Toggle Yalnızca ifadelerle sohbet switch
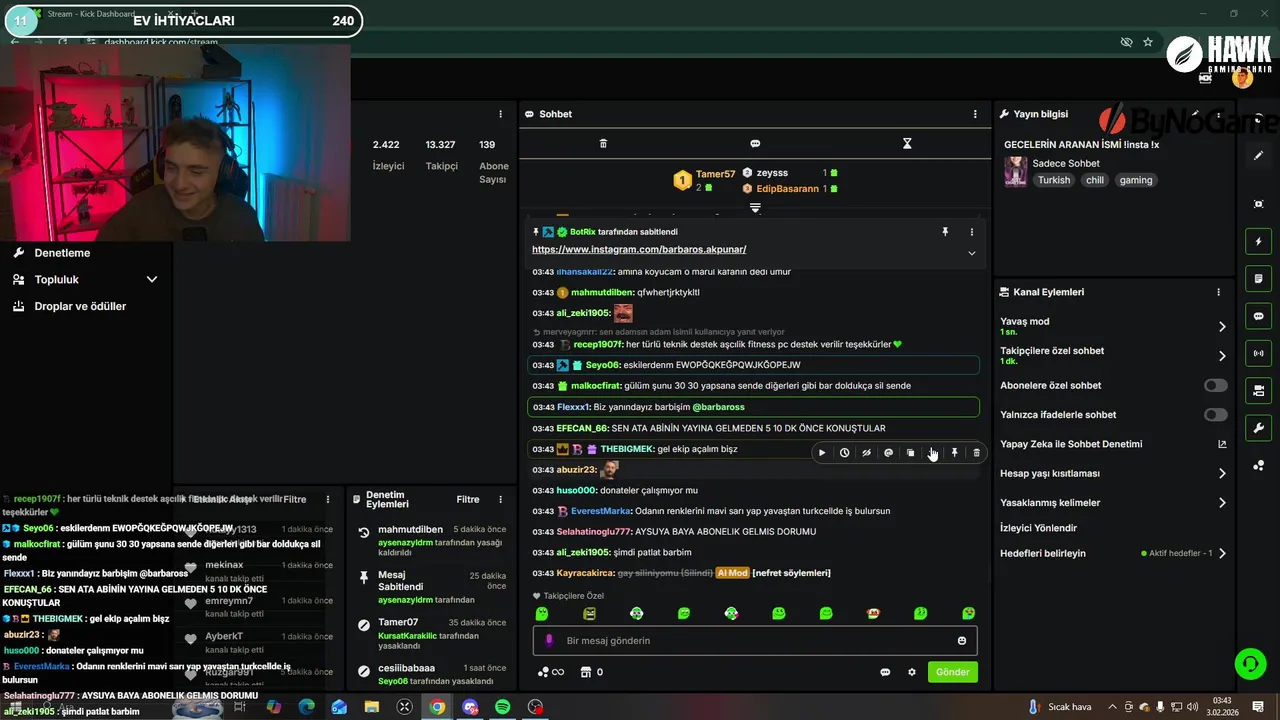 (1215, 414)
